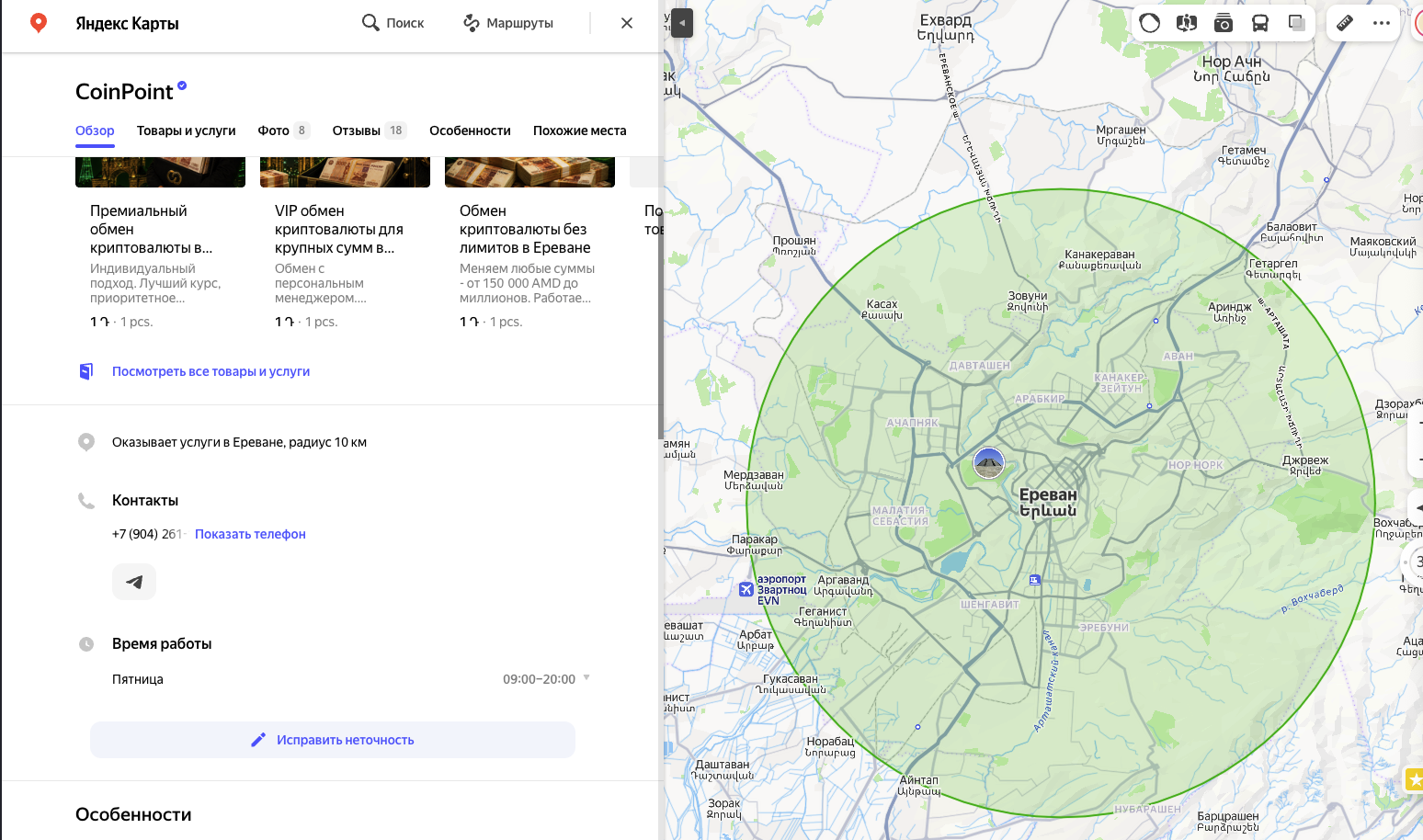
Task: Click the Особенности section heading at bottom
Action: 133,814
